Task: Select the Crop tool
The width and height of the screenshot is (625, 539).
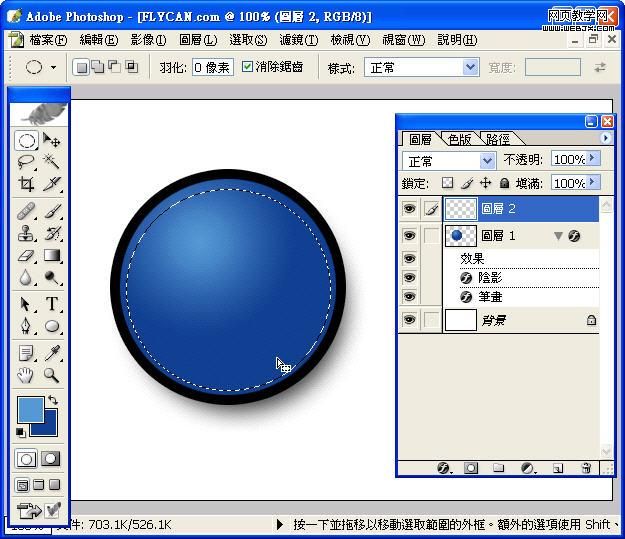Action: click(26, 184)
